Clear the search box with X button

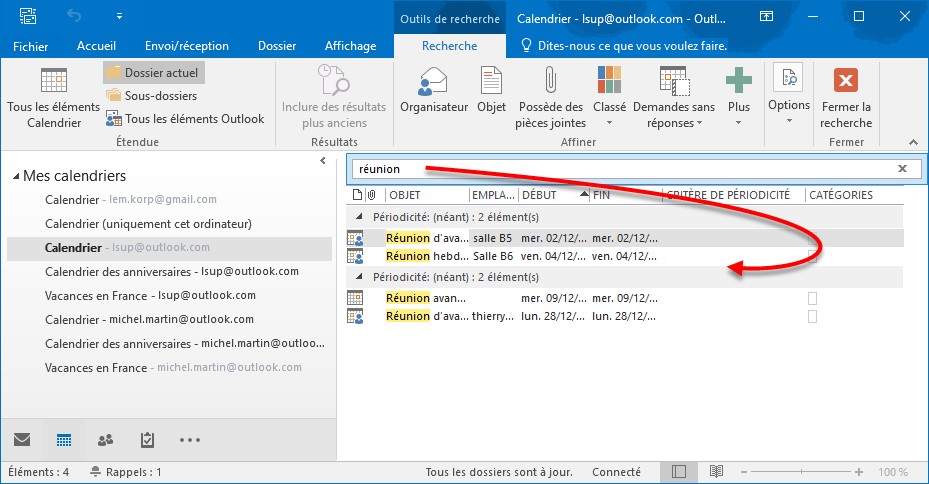pos(902,169)
